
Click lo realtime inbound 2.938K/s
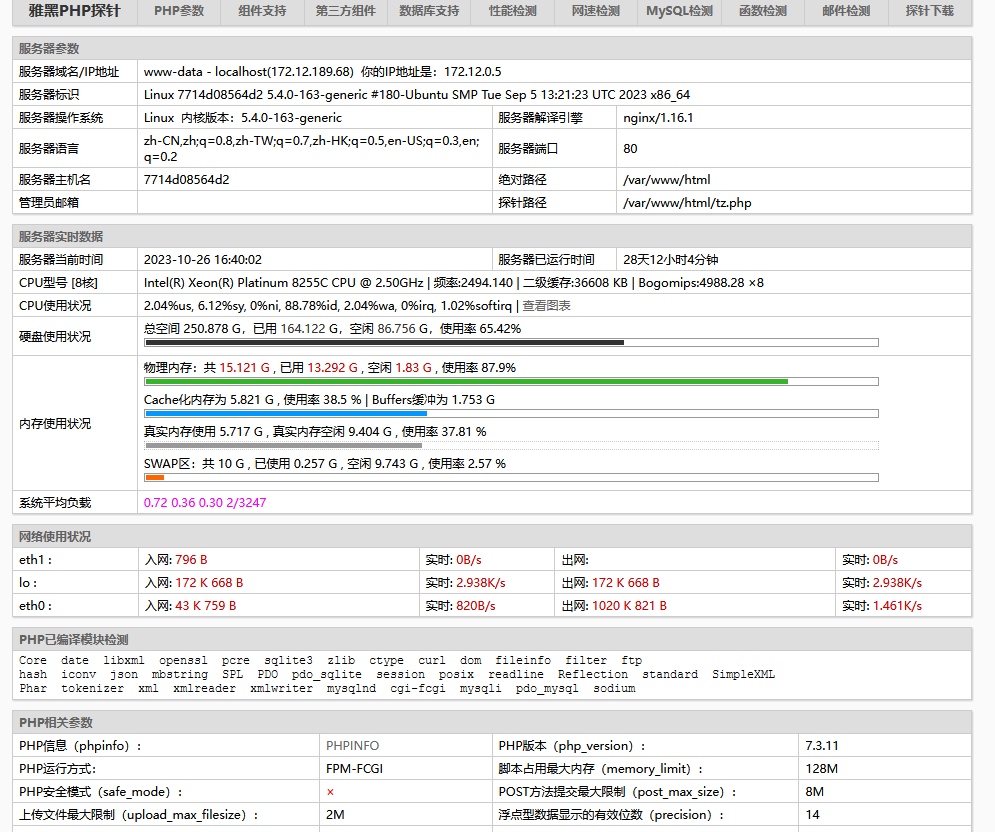coord(480,583)
